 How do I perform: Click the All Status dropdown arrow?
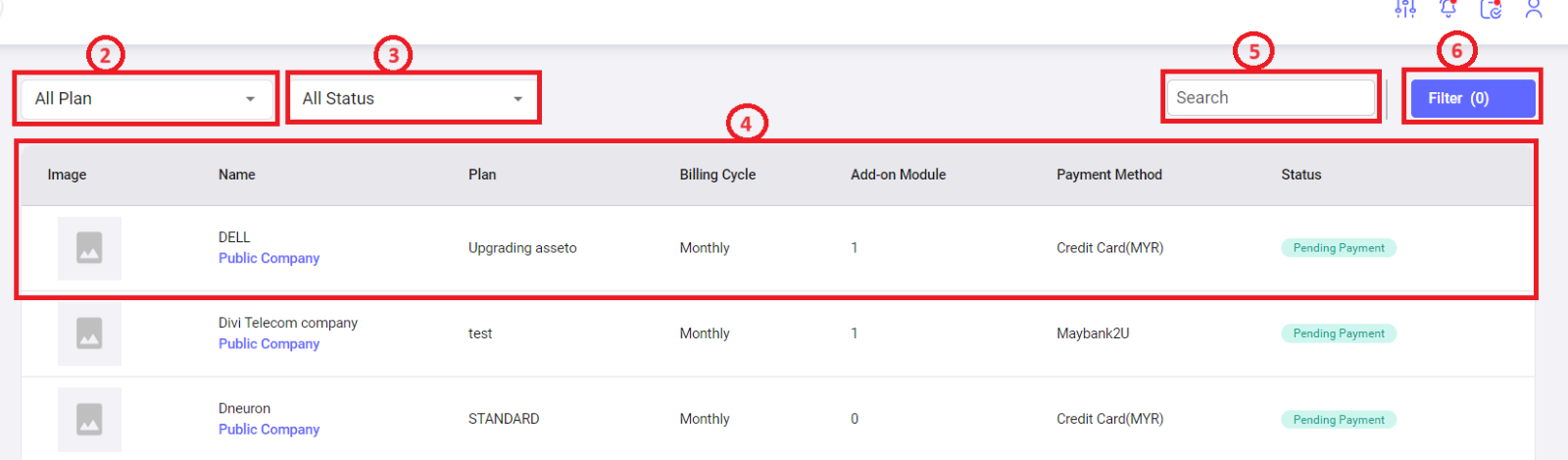[x=518, y=99]
